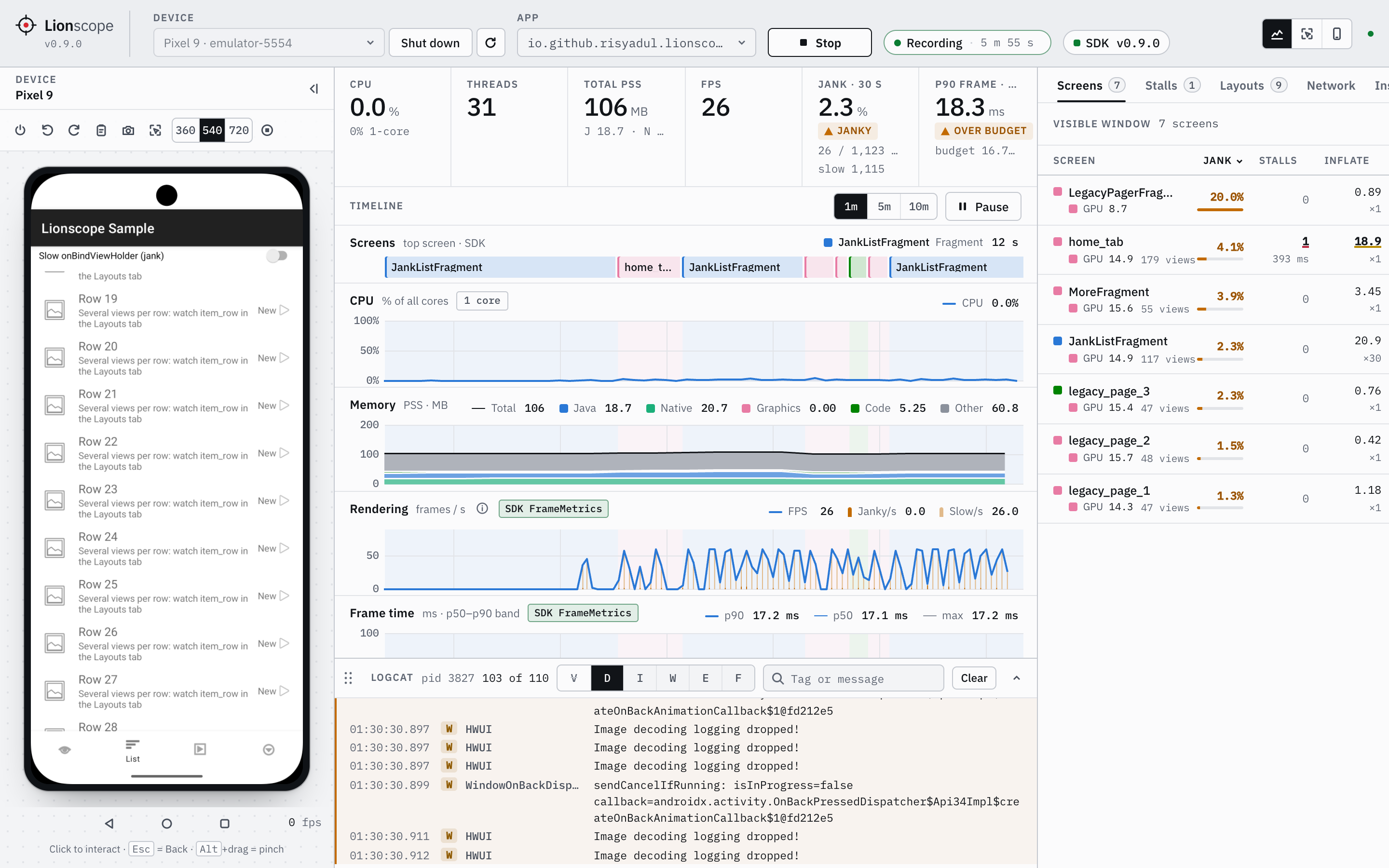The width and height of the screenshot is (1389, 868).
Task: Take a screenshot with camera icon
Action: pos(128,130)
